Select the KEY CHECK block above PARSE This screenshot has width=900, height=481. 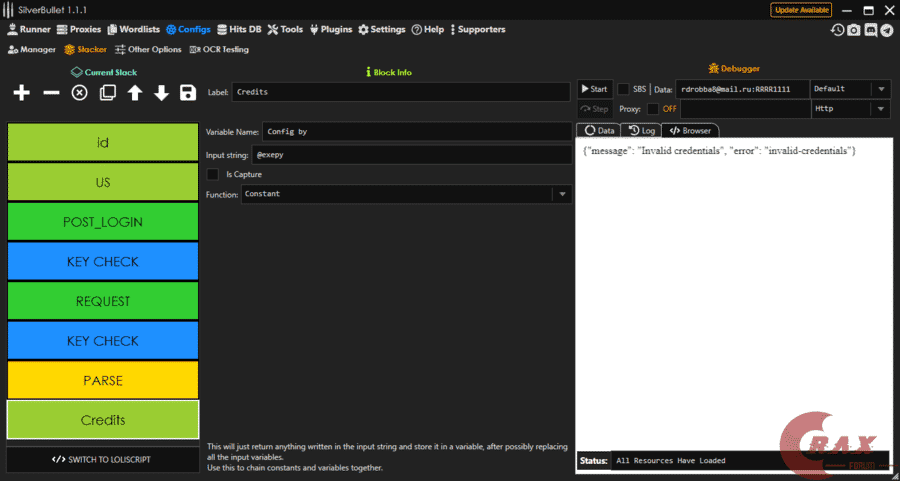[x=103, y=340]
